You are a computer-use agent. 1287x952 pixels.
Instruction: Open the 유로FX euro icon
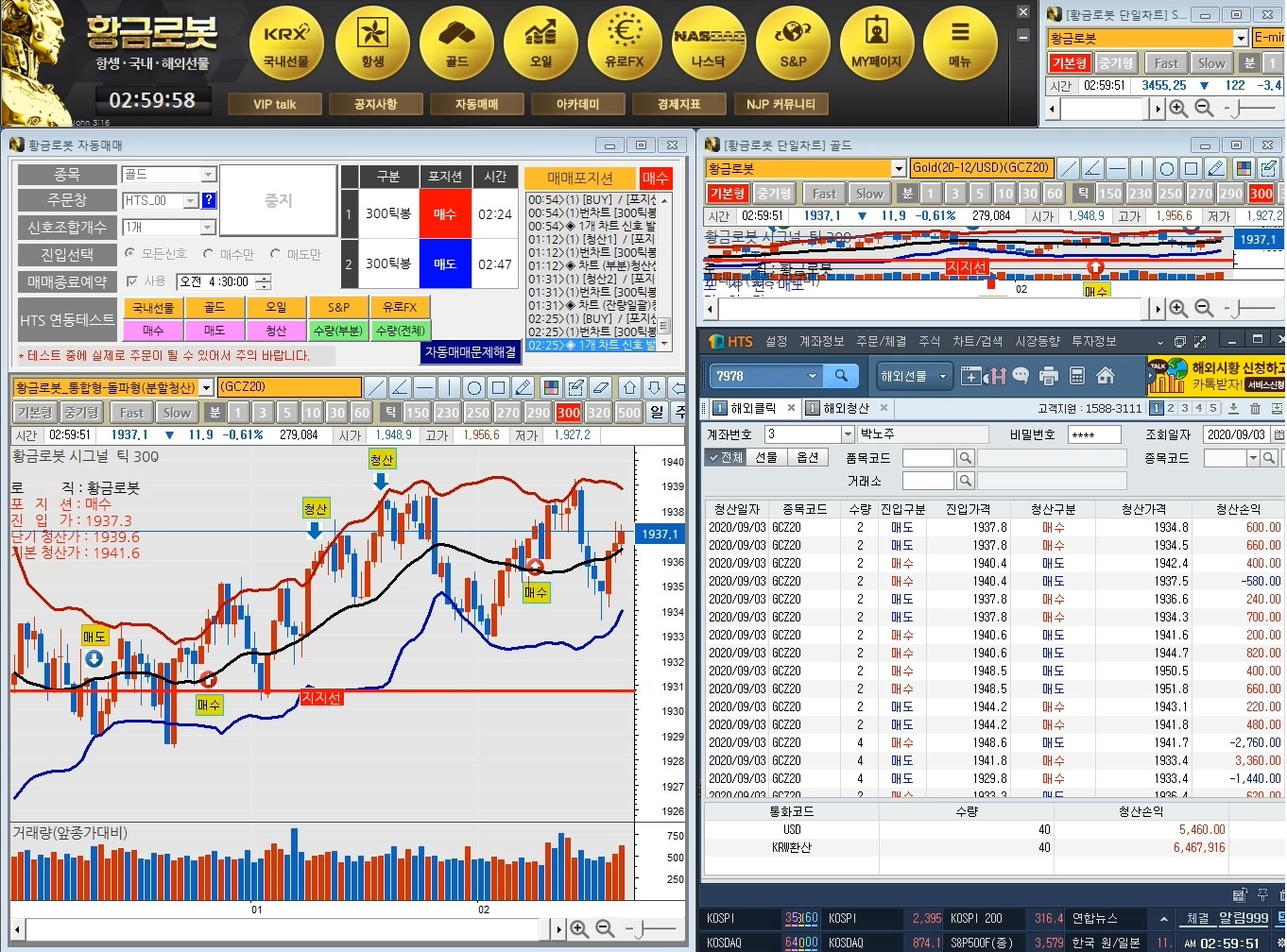coord(625,42)
